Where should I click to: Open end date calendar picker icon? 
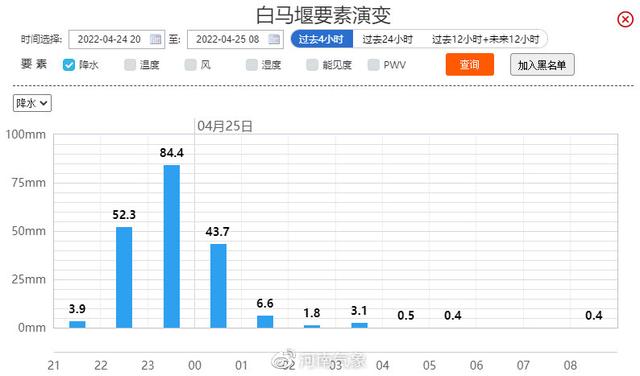(x=274, y=39)
